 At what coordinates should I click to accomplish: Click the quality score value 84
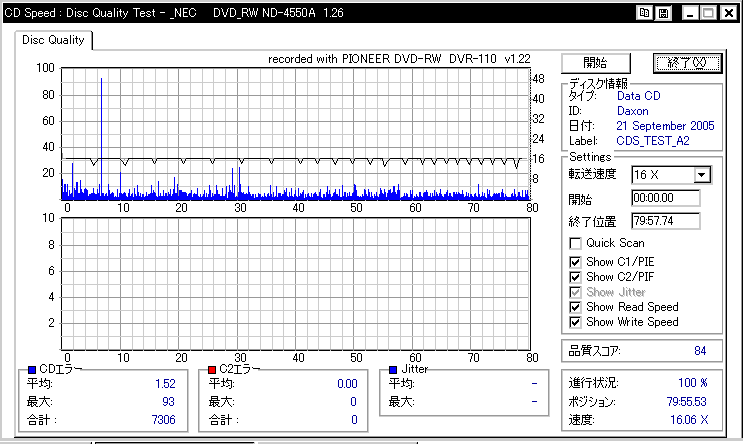pyautogui.click(x=700, y=351)
